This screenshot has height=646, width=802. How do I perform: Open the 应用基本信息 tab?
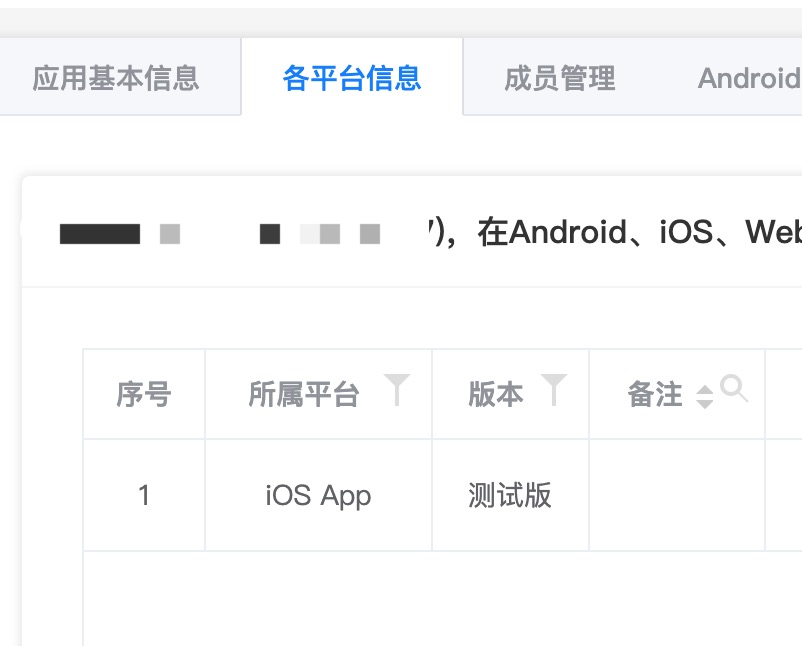tap(116, 78)
